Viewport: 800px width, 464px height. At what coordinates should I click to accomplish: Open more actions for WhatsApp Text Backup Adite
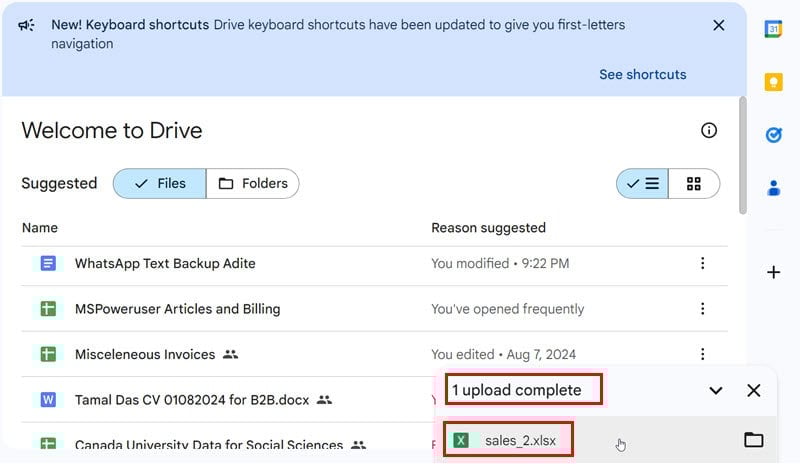(703, 263)
